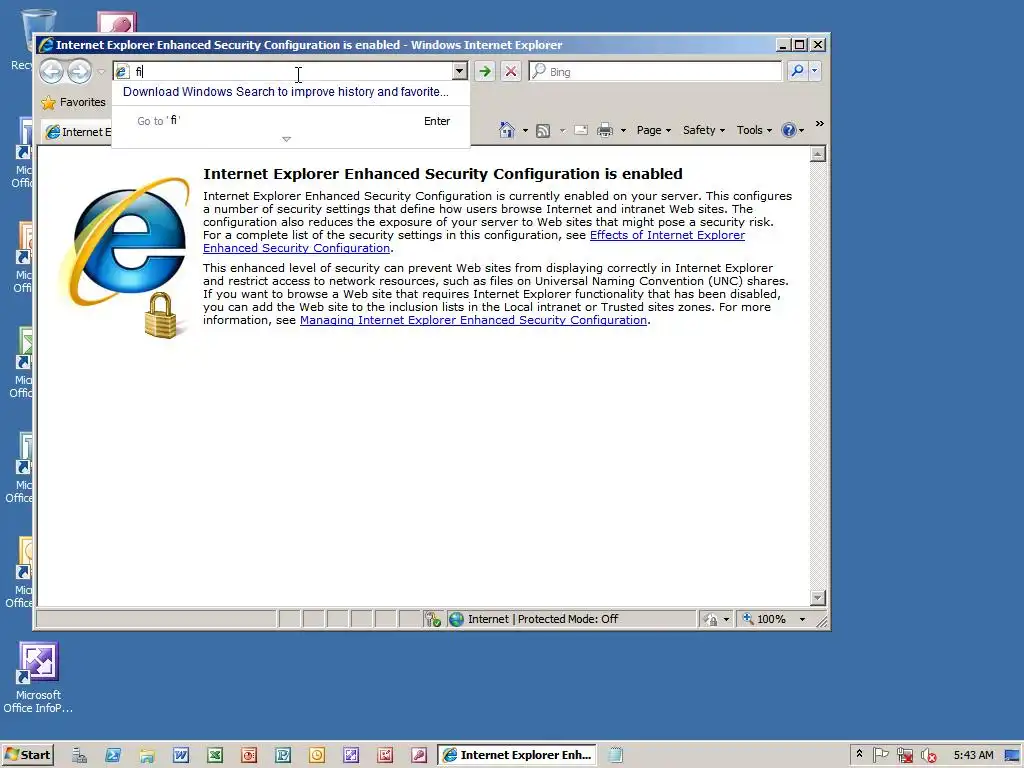Open Windows Explorer folder in taskbar
The height and width of the screenshot is (768, 1024).
pos(147,755)
